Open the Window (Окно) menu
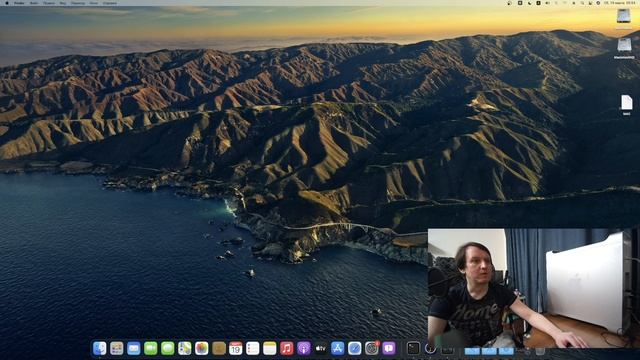This screenshot has width=640, height=360. click(x=93, y=3)
